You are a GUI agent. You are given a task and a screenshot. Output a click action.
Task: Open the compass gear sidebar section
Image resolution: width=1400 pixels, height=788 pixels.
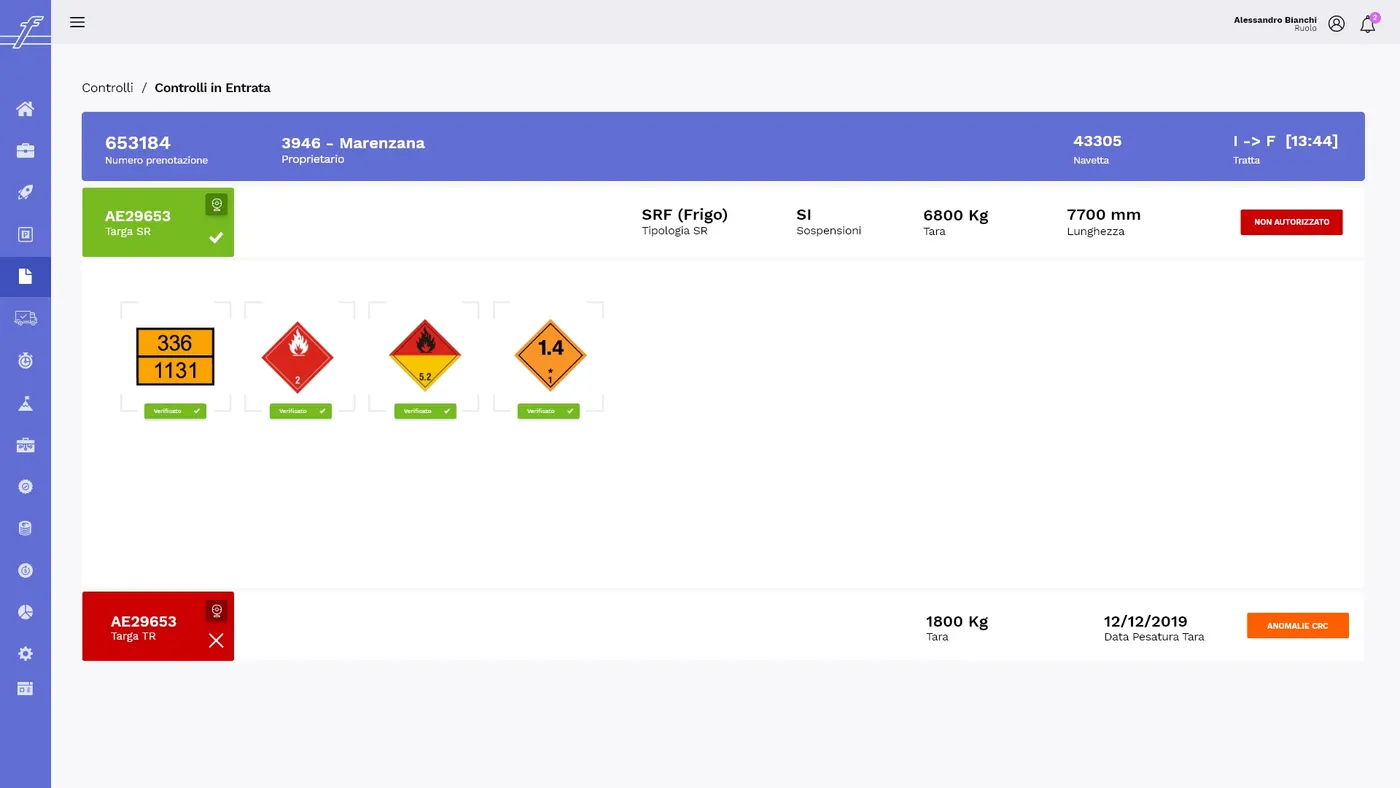pyautogui.click(x=25, y=487)
